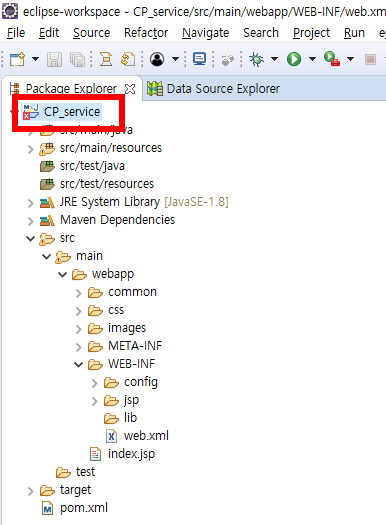Image resolution: width=386 pixels, height=525 pixels.
Task: Click the images folder icon
Action: [95, 329]
